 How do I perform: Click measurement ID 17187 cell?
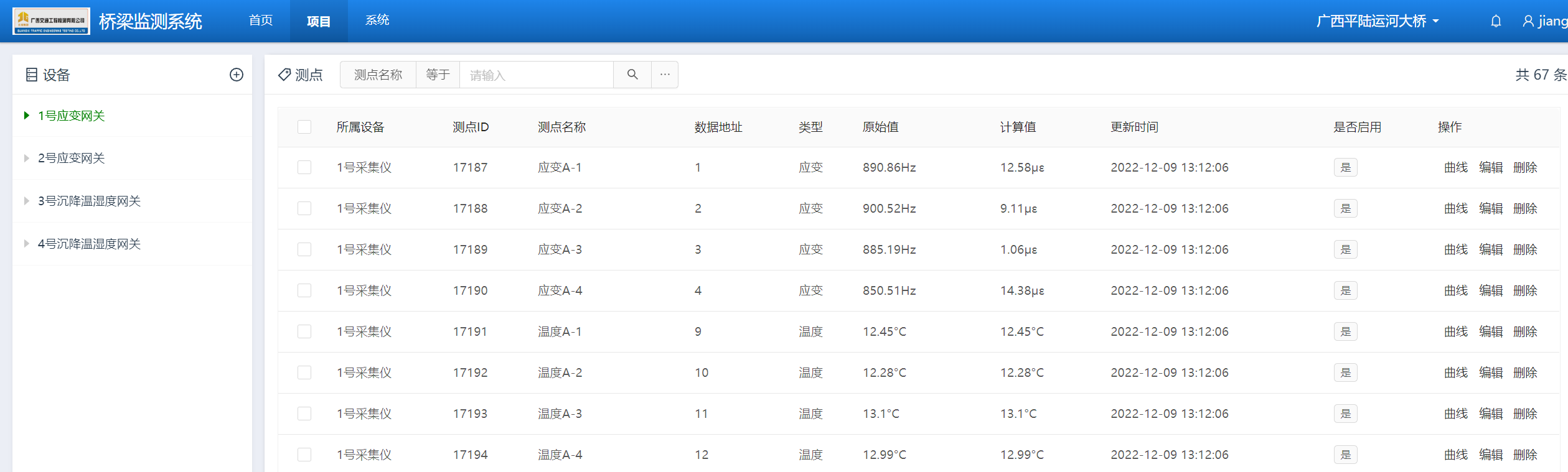click(x=470, y=167)
